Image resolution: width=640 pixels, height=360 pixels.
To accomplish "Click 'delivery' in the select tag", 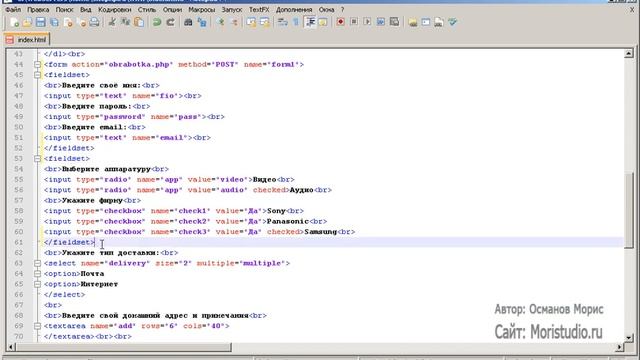I will click(127, 263).
